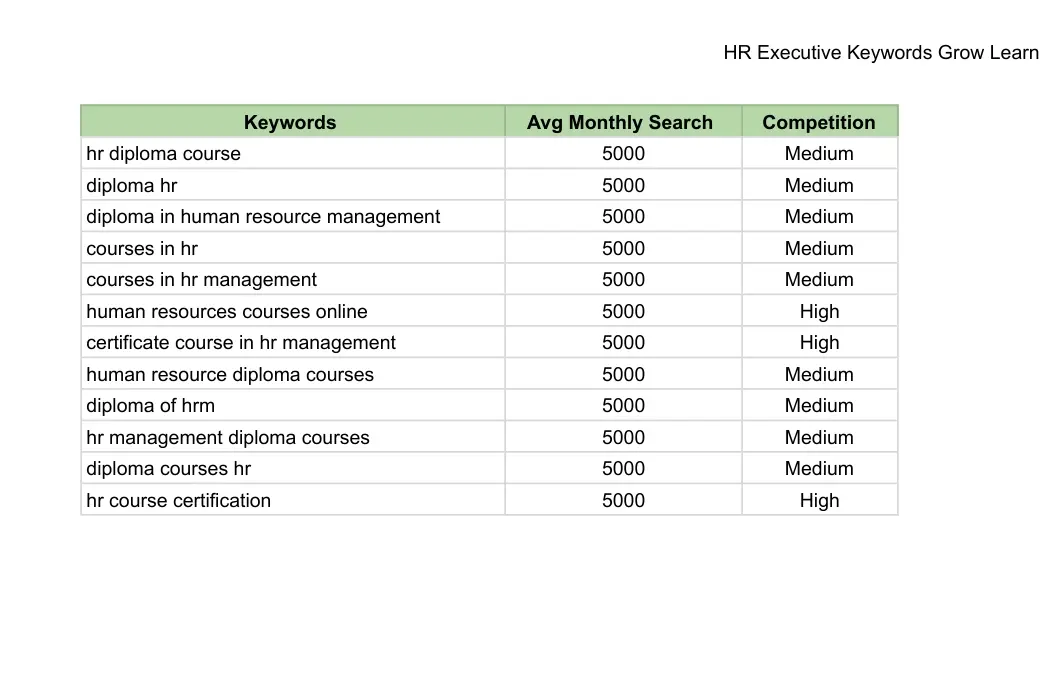Click Medium competition for "diploma of hrm"
This screenshot has width=1053, height=692.
[819, 406]
